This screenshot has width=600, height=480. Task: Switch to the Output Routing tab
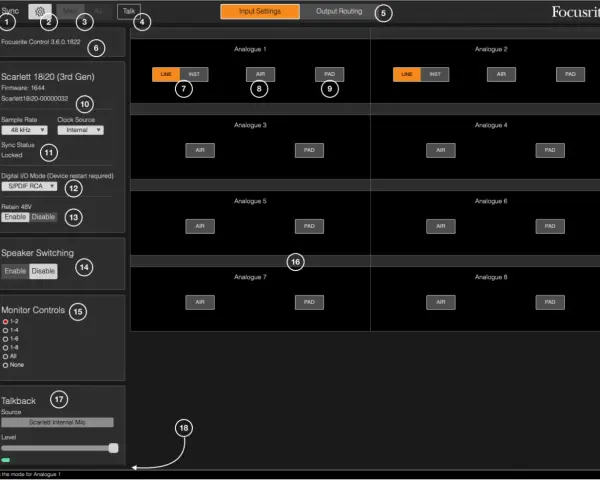(x=339, y=11)
